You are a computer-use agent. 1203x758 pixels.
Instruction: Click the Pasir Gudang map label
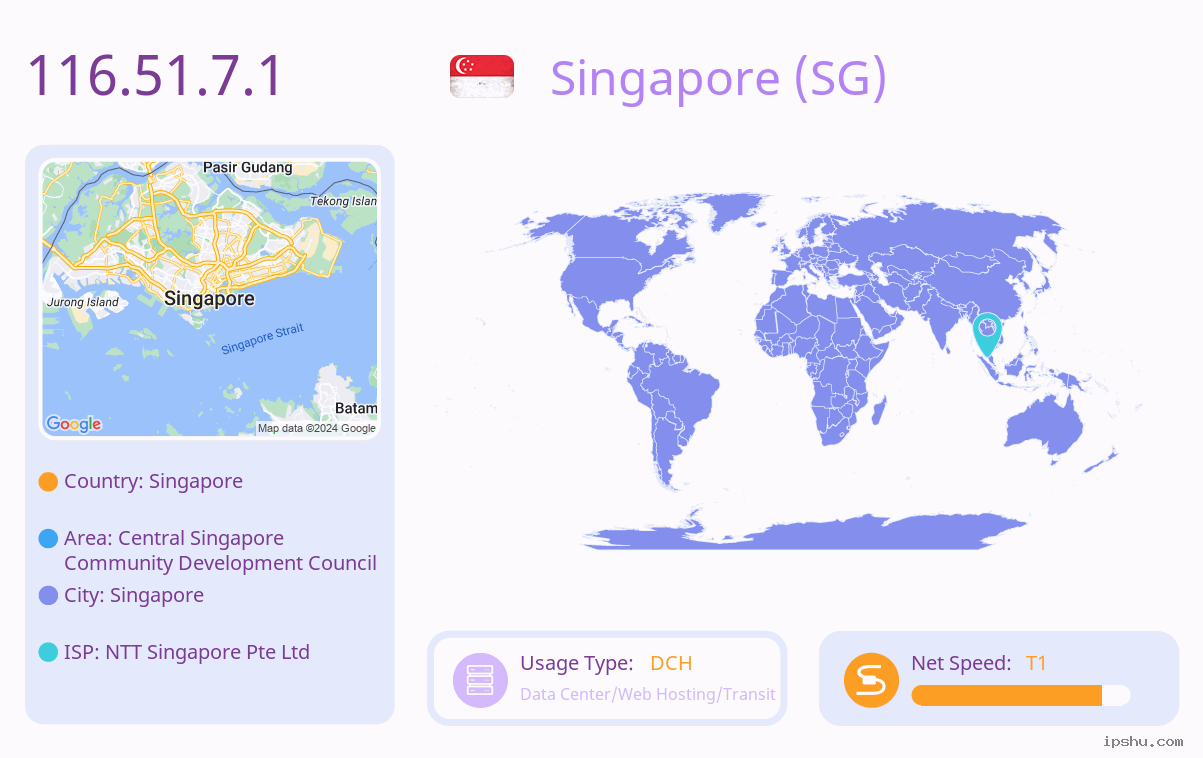tap(248, 168)
